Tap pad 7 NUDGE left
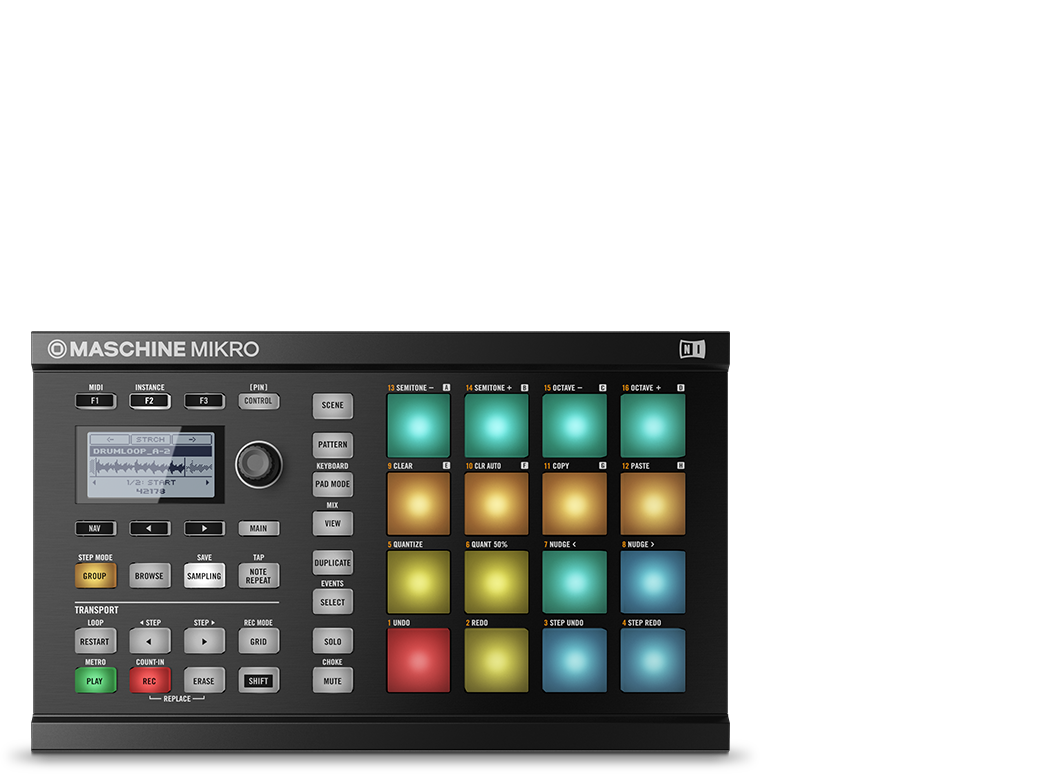The width and height of the screenshot is (1040, 780). coord(574,582)
